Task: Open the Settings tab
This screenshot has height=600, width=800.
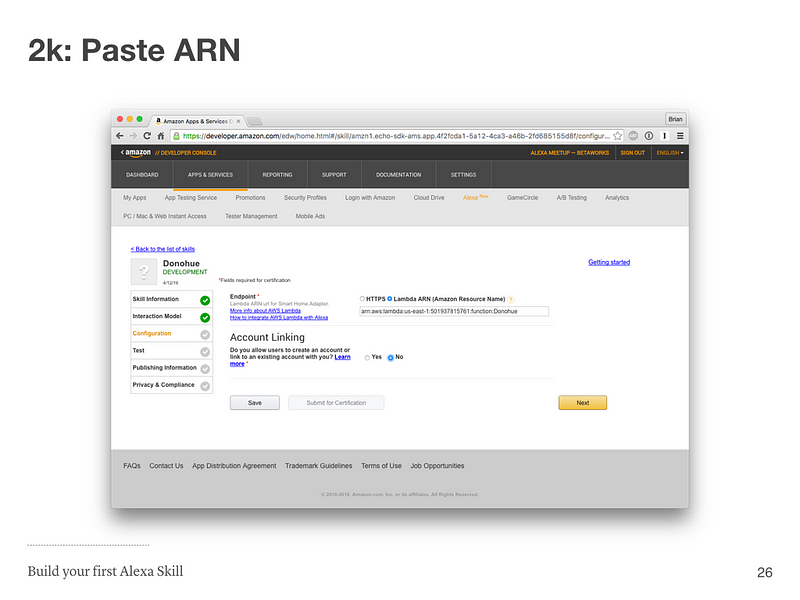Action: click(463, 174)
